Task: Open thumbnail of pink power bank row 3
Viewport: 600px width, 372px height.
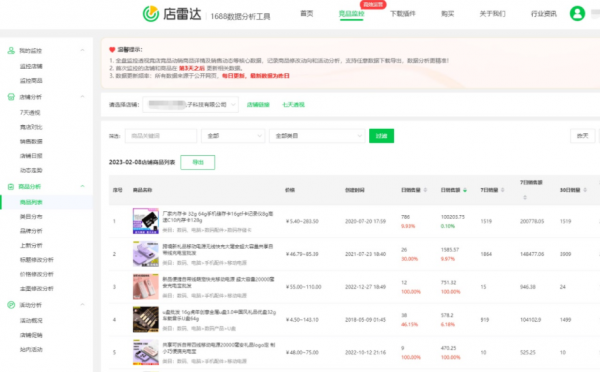Action: point(145,287)
